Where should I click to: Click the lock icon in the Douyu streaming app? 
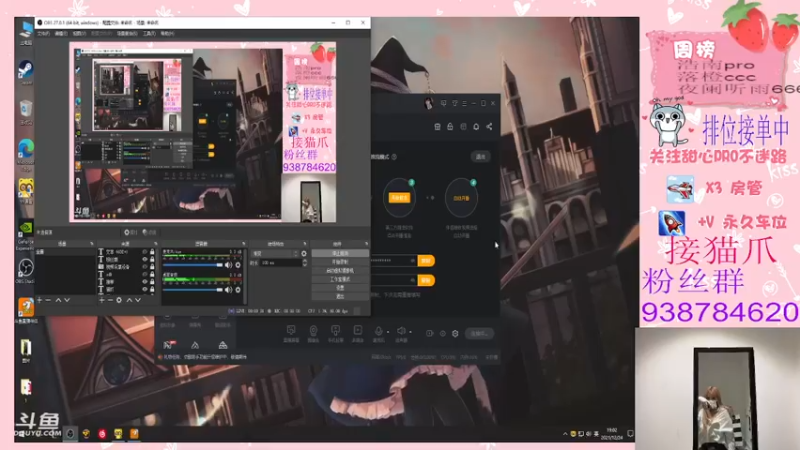(450, 127)
